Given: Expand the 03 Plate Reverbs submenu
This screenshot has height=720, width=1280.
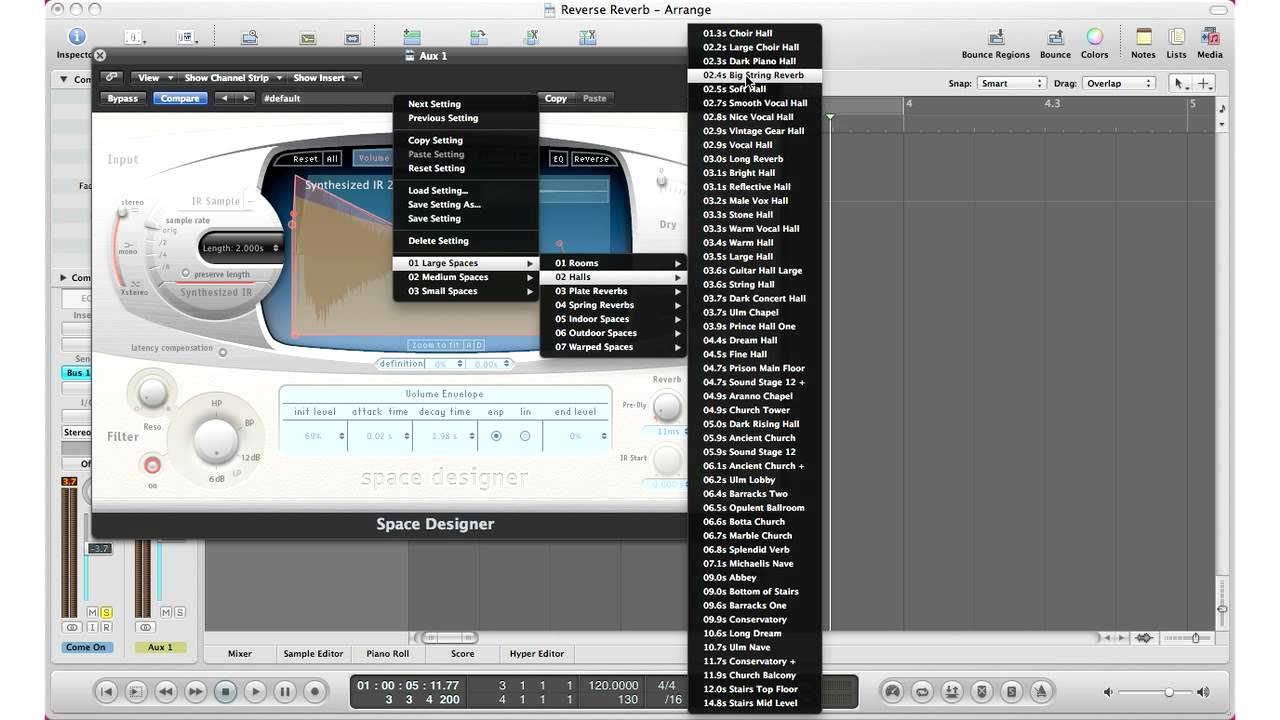Looking at the screenshot, I should pos(614,291).
